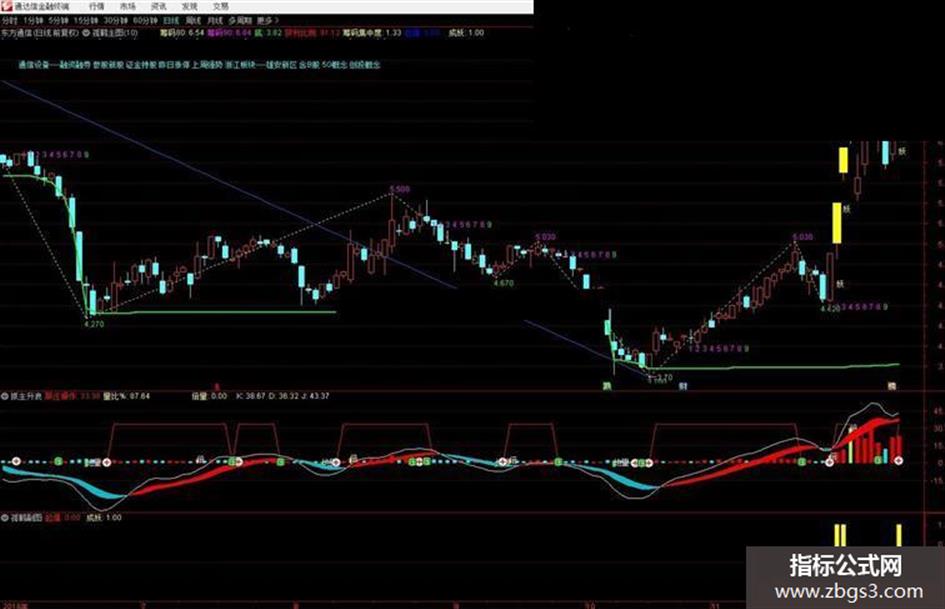The width and height of the screenshot is (945, 609).
Task: Click the 4.270 low price label
Action: point(93,324)
